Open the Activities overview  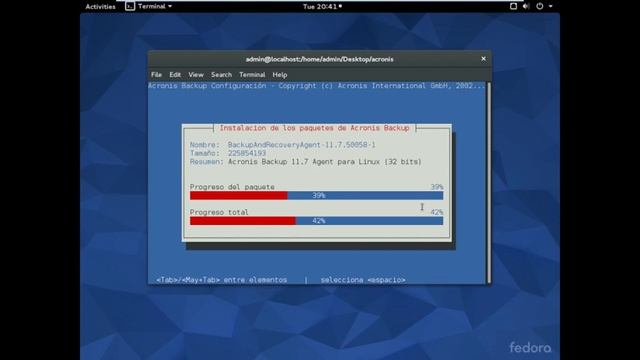pos(100,7)
